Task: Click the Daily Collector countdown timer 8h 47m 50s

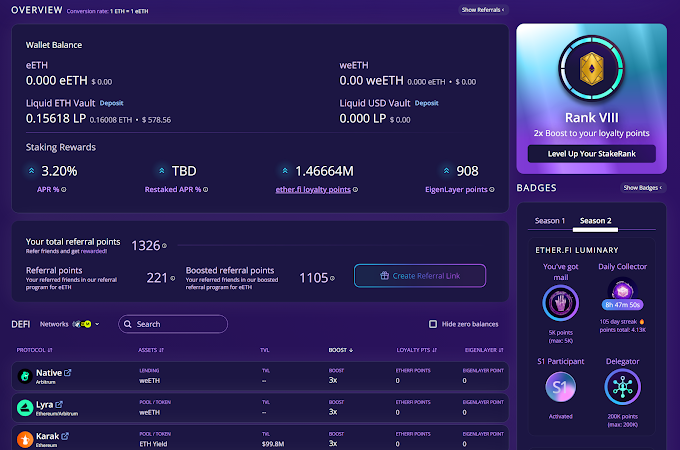Action: (x=622, y=305)
